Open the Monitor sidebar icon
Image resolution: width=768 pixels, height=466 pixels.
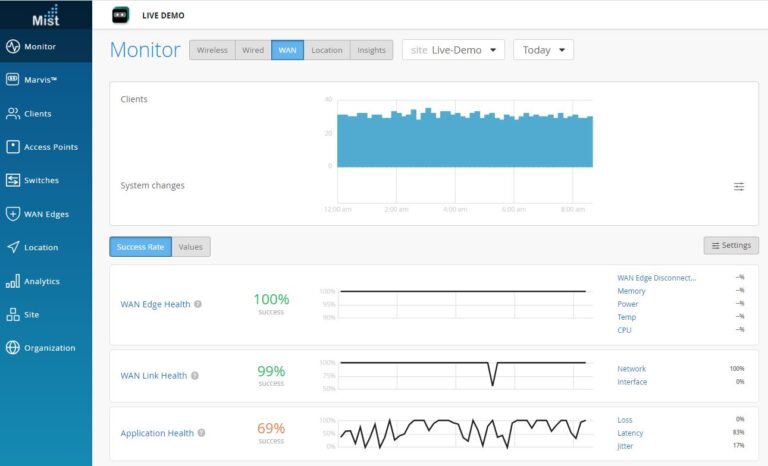[x=13, y=46]
